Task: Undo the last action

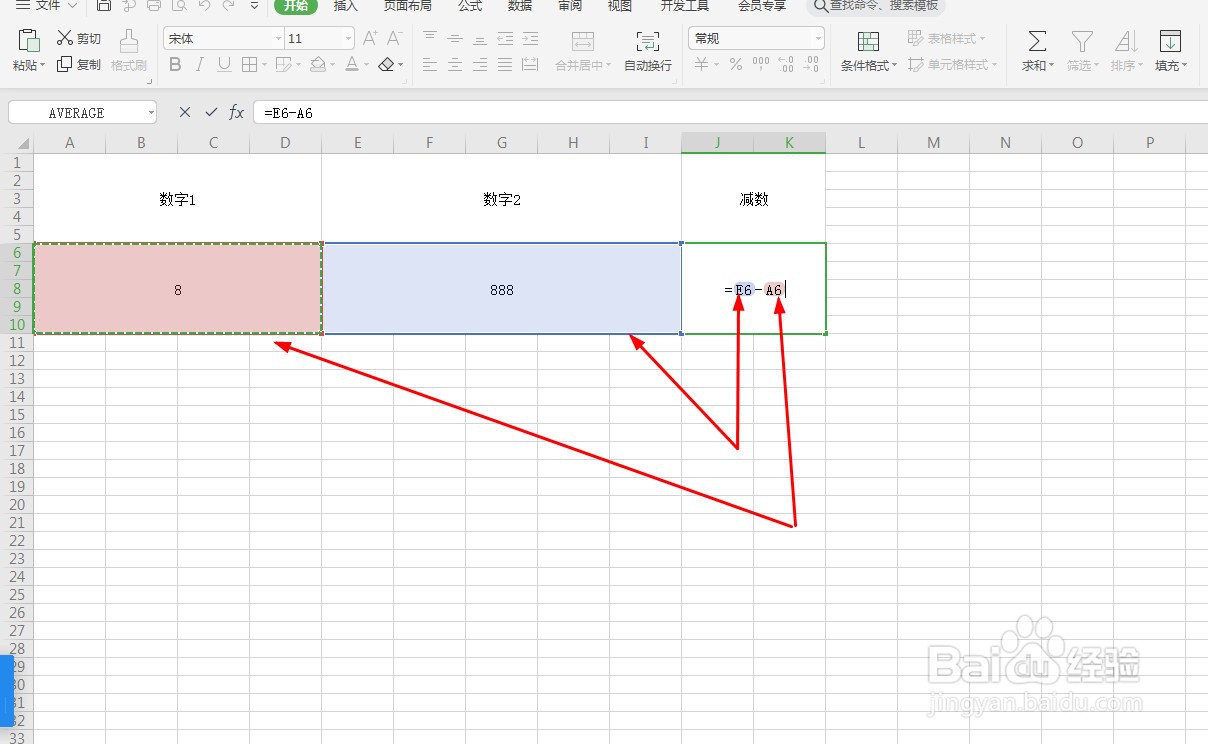Action: (204, 5)
